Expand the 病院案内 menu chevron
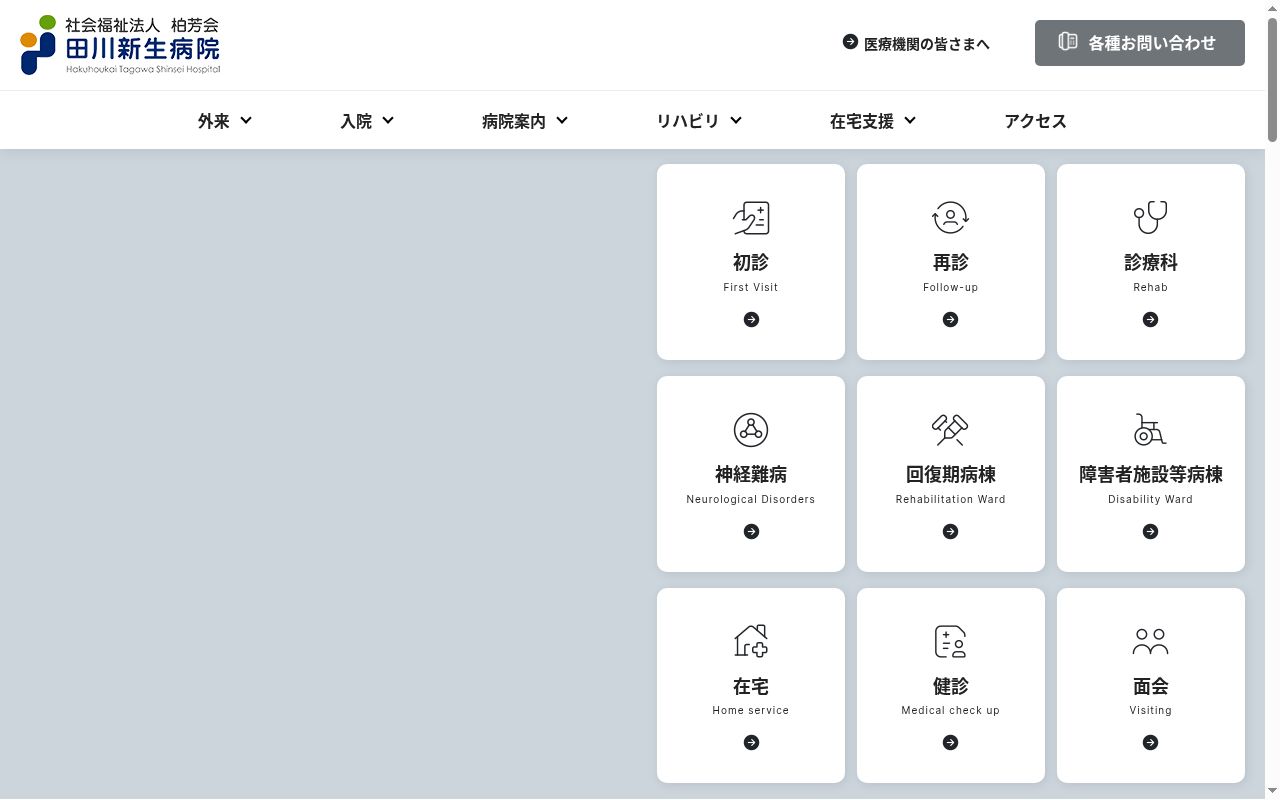This screenshot has height=800, width=1280. tap(562, 120)
